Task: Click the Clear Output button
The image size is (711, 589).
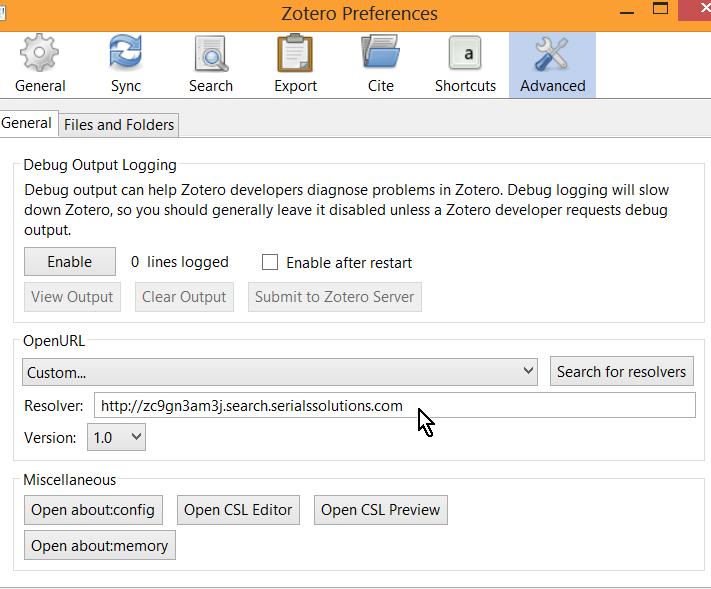Action: [184, 297]
